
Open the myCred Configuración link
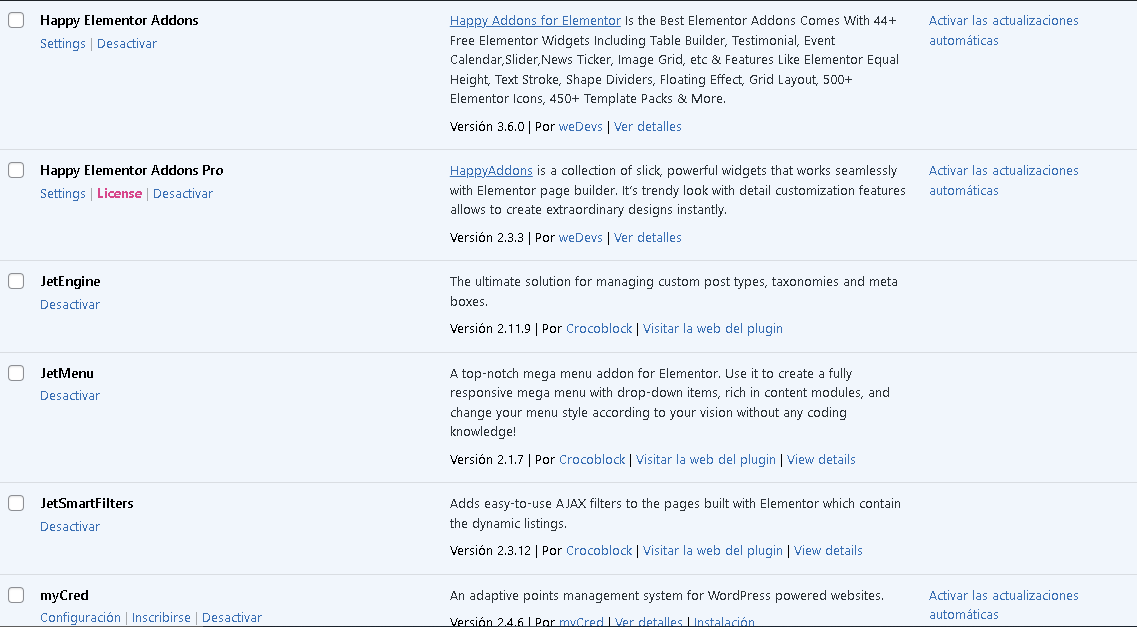(x=80, y=618)
